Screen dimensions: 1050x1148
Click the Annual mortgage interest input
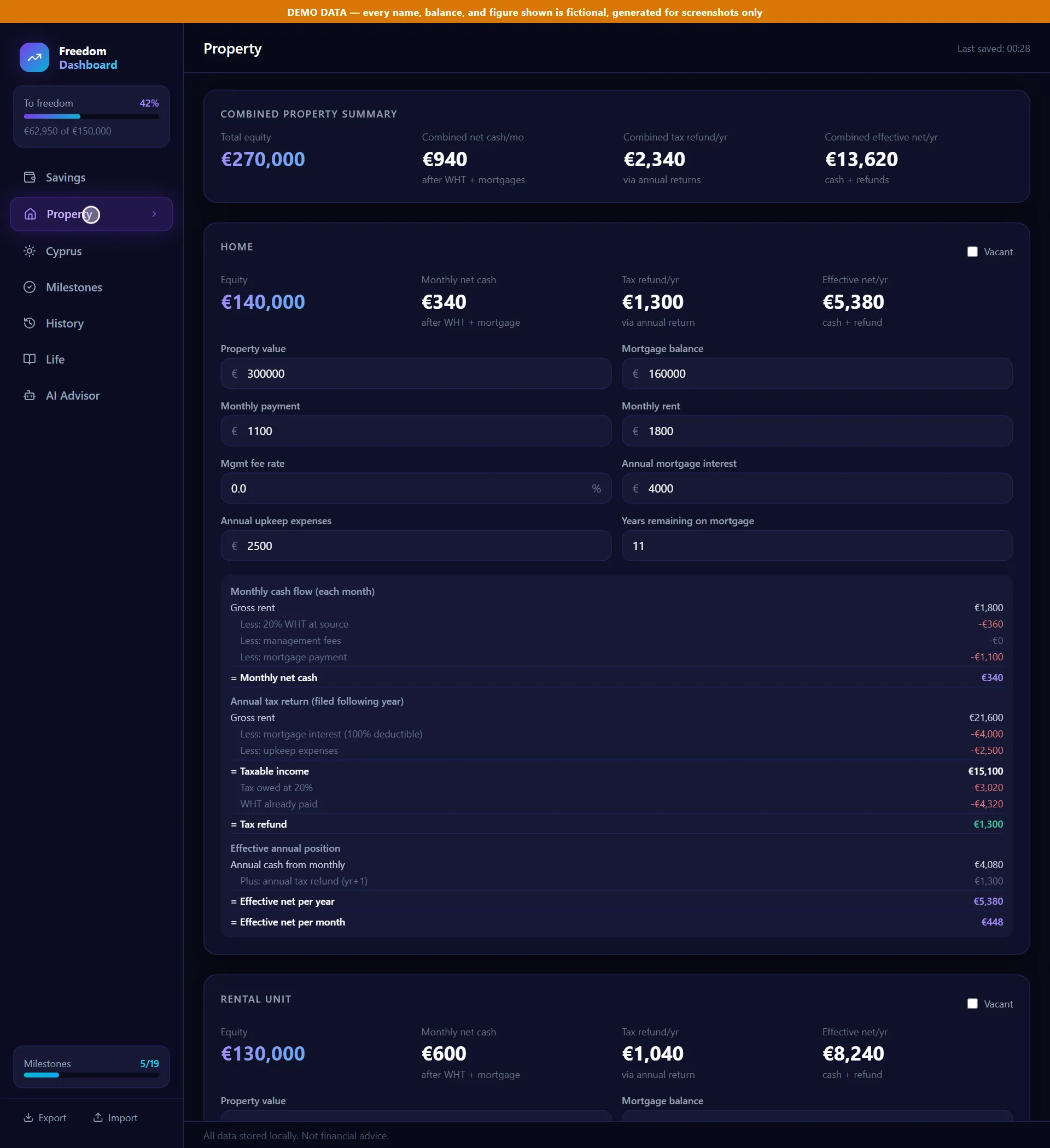click(x=817, y=489)
